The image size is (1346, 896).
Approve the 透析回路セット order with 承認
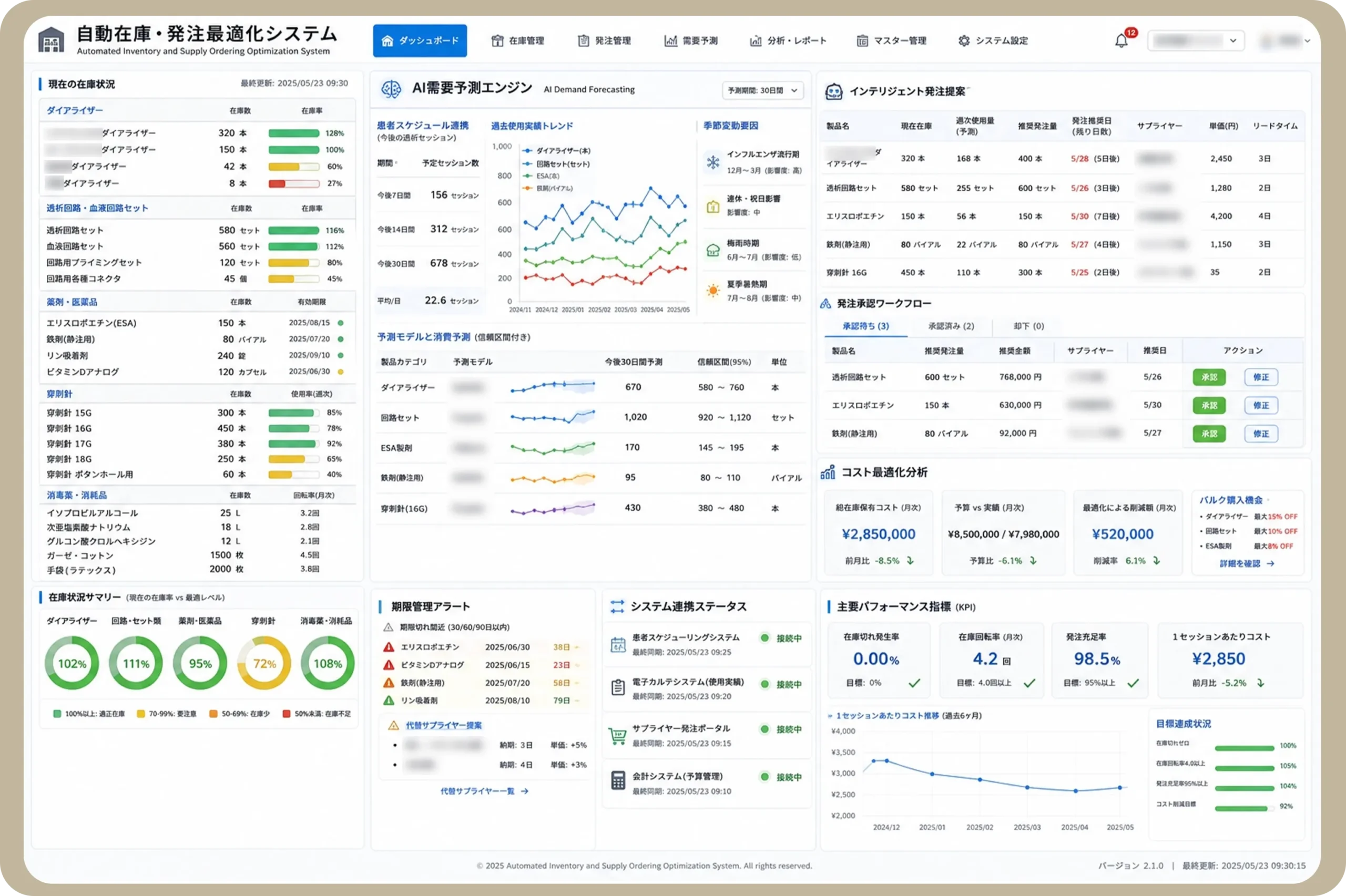pos(1209,377)
